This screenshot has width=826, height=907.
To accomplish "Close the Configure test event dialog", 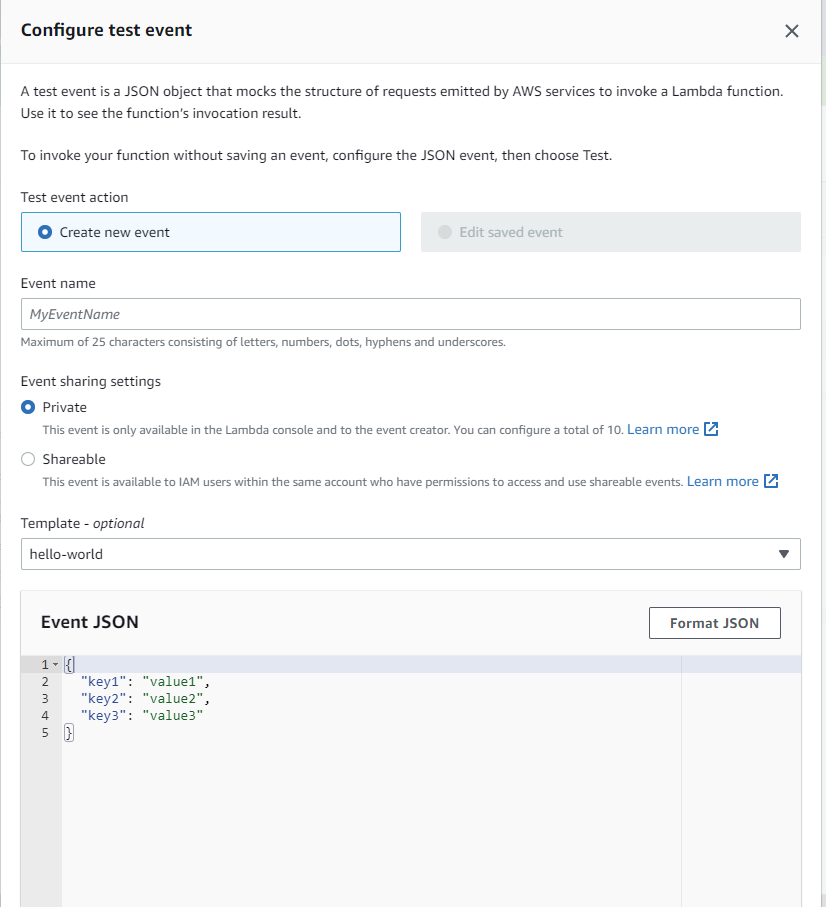I will [x=791, y=31].
